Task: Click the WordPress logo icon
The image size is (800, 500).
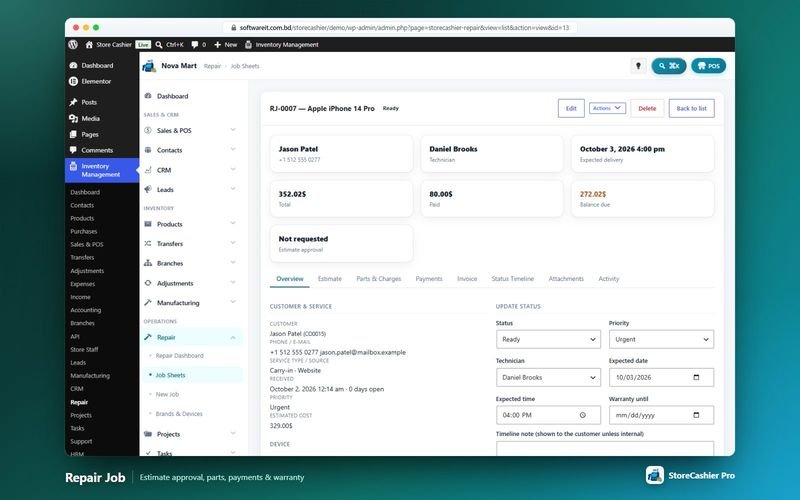Action: 73,44
